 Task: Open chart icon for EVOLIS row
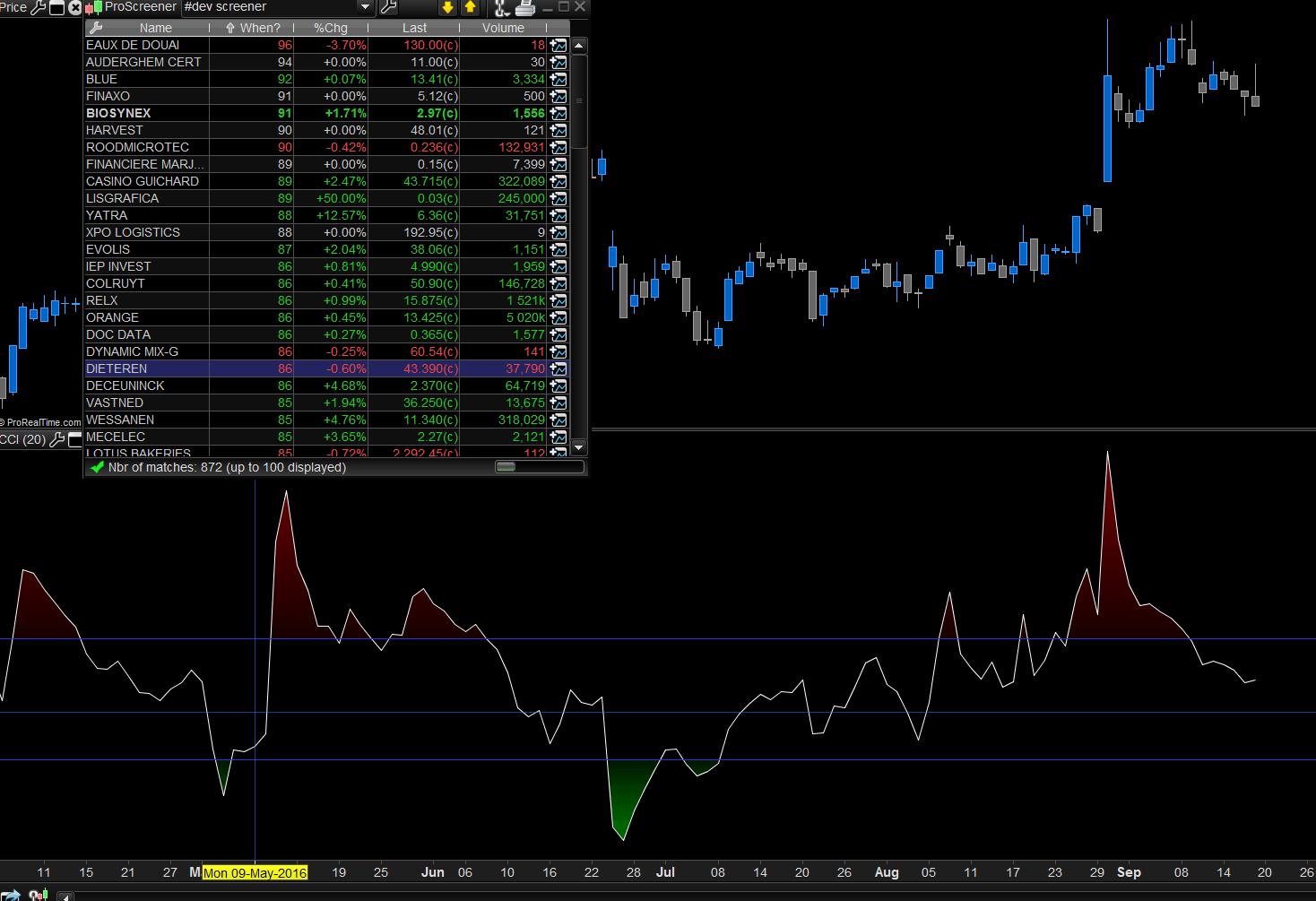coord(558,249)
